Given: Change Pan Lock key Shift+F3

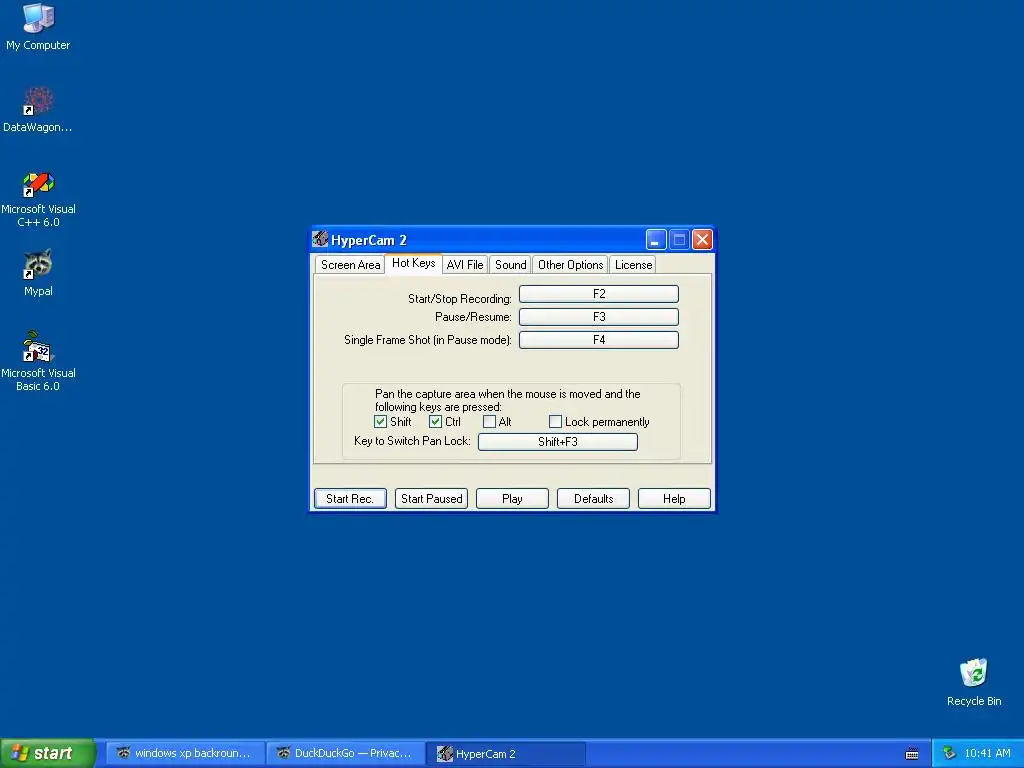Looking at the screenshot, I should pyautogui.click(x=558, y=441).
